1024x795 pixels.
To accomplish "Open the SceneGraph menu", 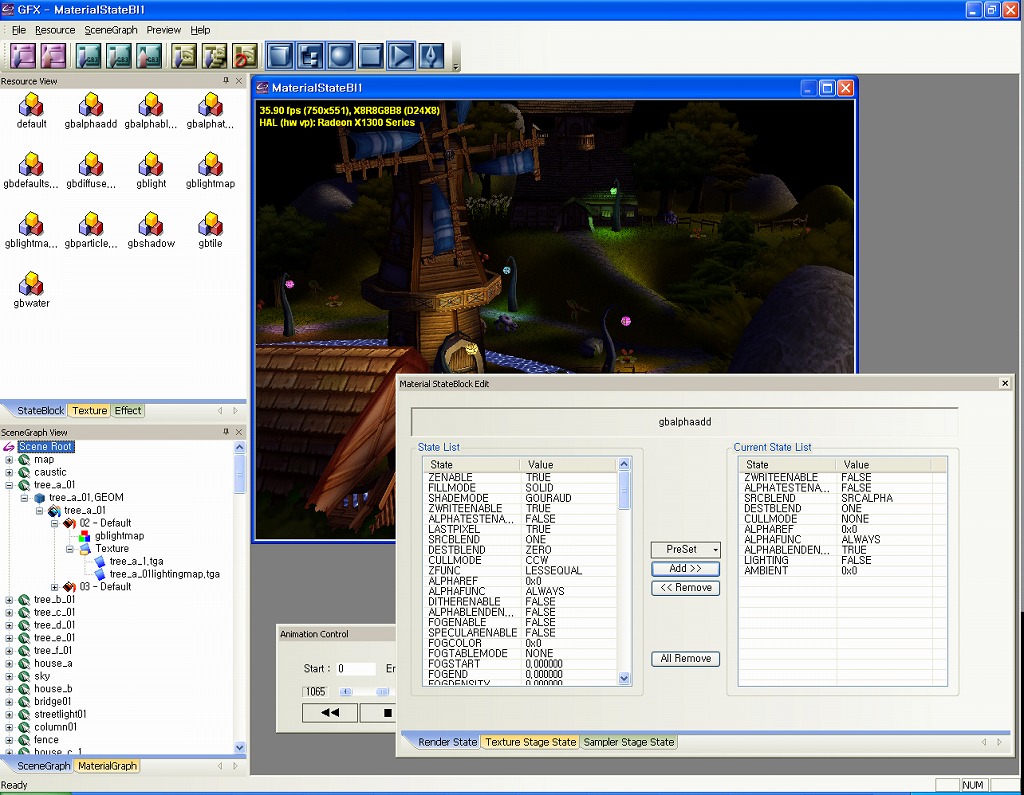I will point(111,30).
